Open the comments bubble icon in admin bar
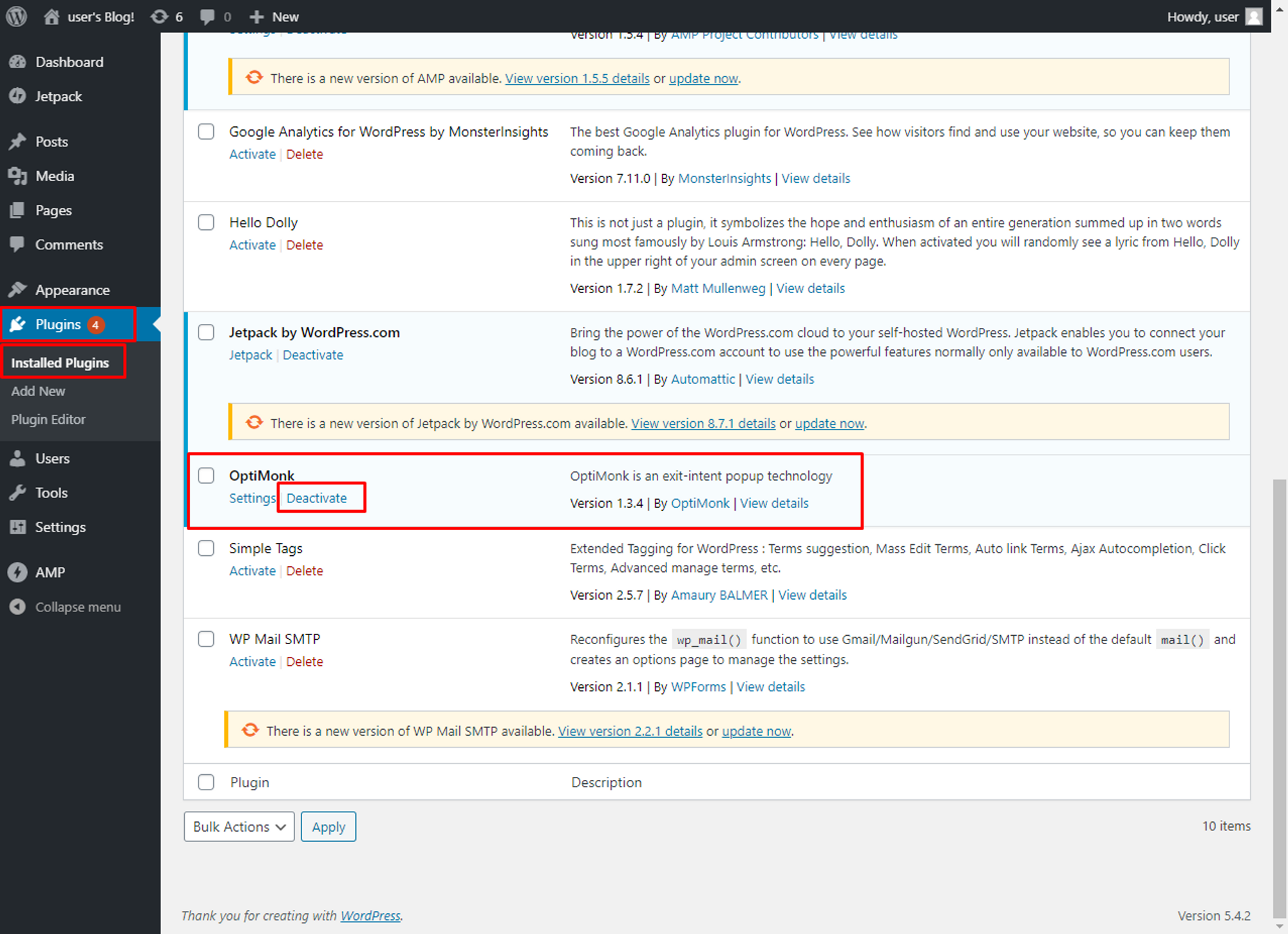 click(x=207, y=17)
